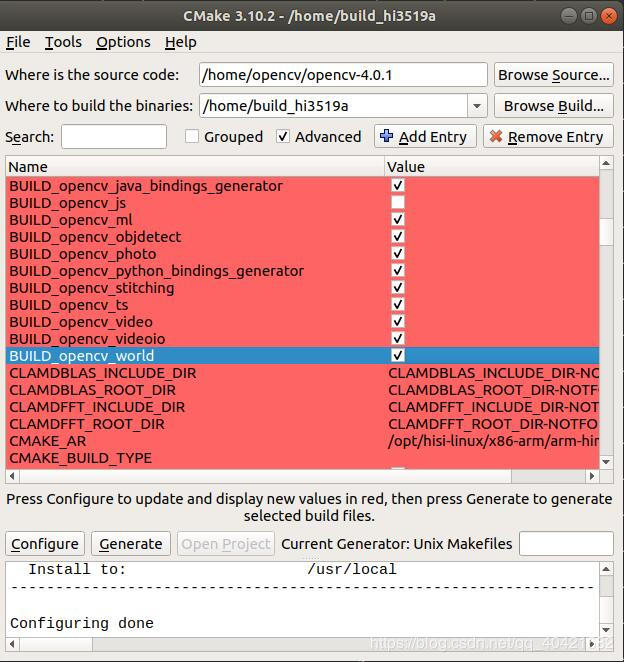Screen dimensions: 624x662
Task: Check the BUILD_opencv_js checkbox
Action: click(x=398, y=202)
